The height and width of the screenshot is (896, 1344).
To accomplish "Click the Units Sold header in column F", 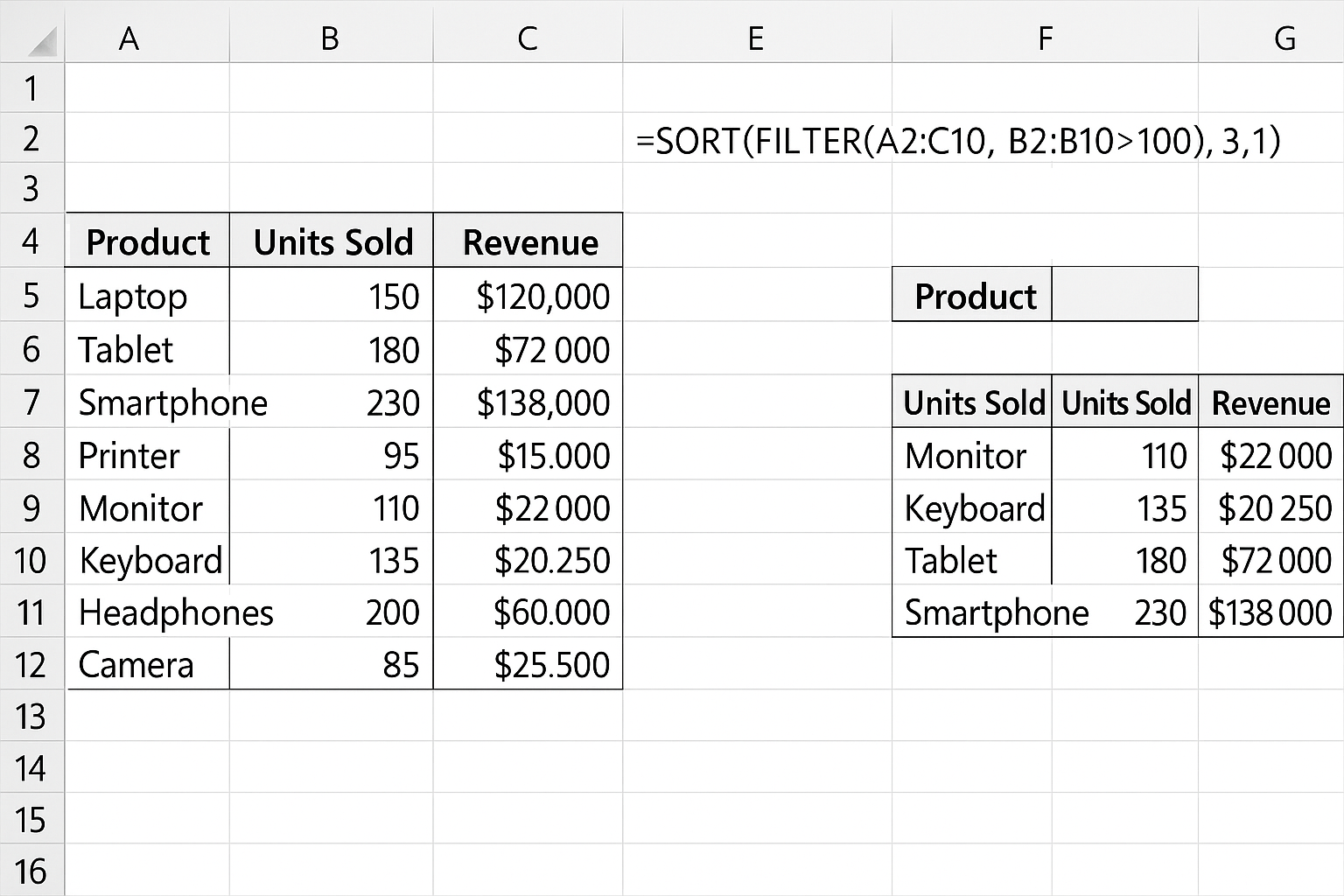I will coord(1124,402).
